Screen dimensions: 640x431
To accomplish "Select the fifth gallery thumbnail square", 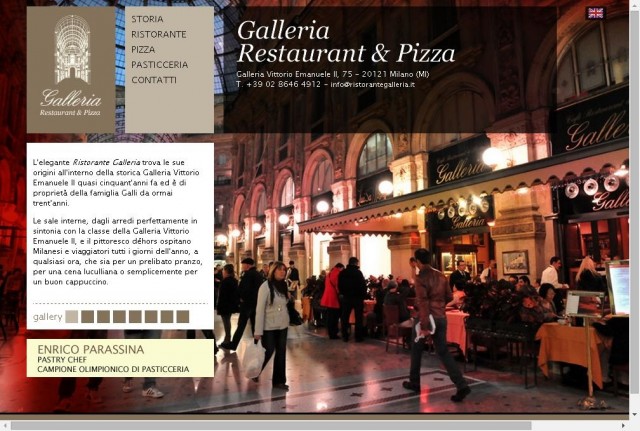I will coord(135,317).
